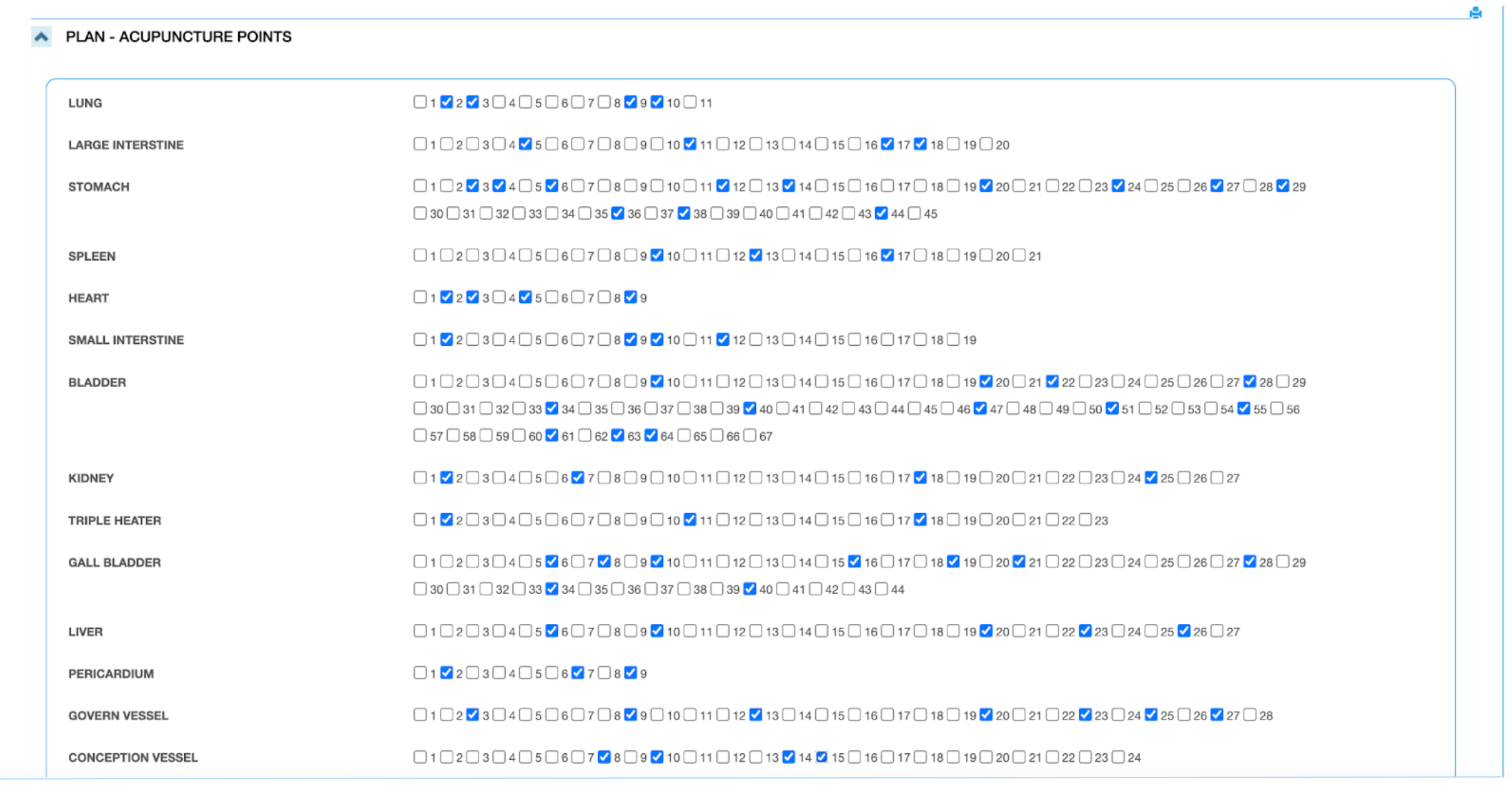Uncheck Gall Bladder point 40 checkbox

point(749,589)
